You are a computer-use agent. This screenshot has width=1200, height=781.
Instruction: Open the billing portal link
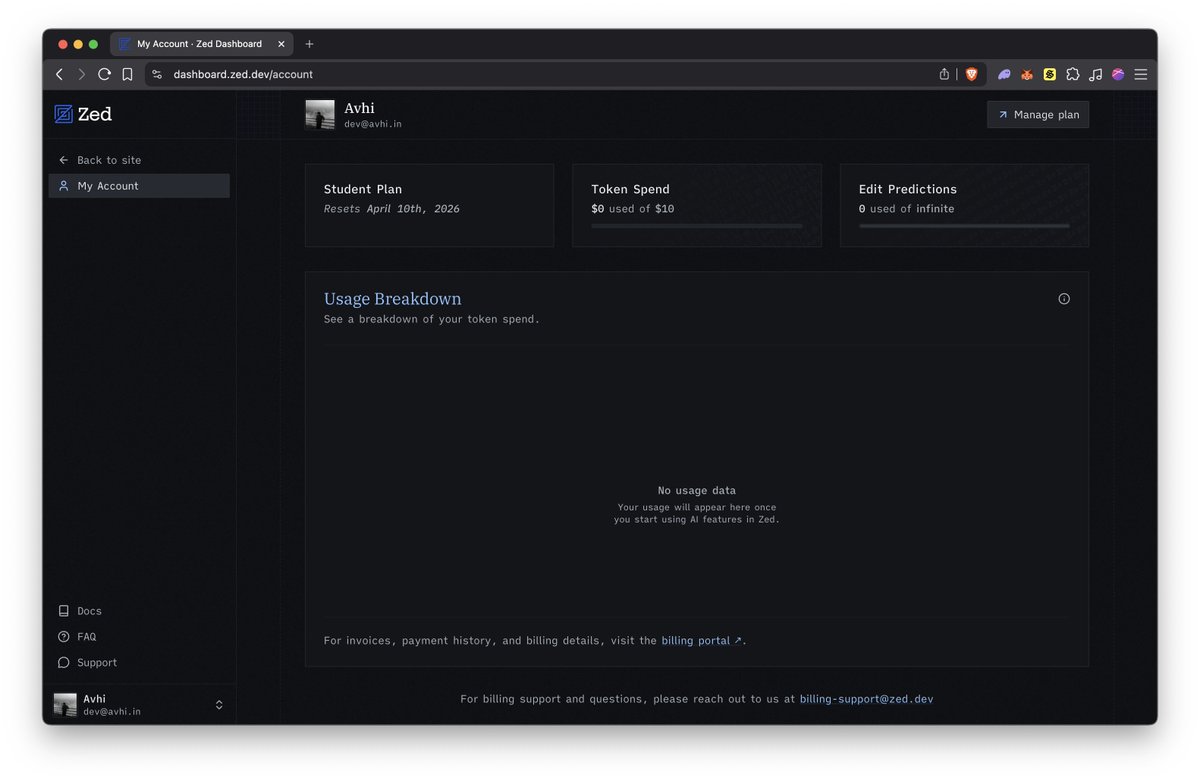click(701, 641)
